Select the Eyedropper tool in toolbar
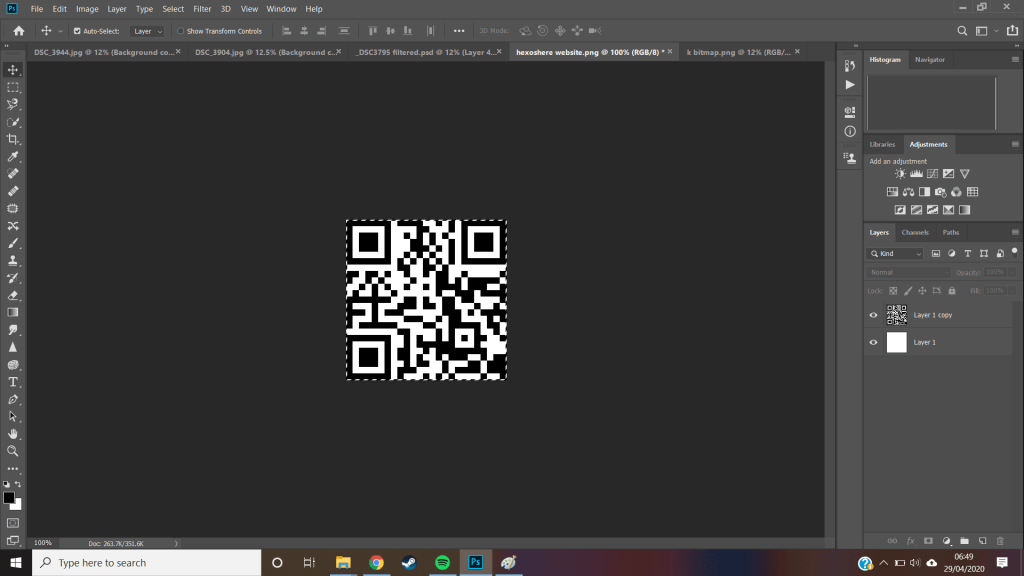Image resolution: width=1024 pixels, height=576 pixels. 13,157
